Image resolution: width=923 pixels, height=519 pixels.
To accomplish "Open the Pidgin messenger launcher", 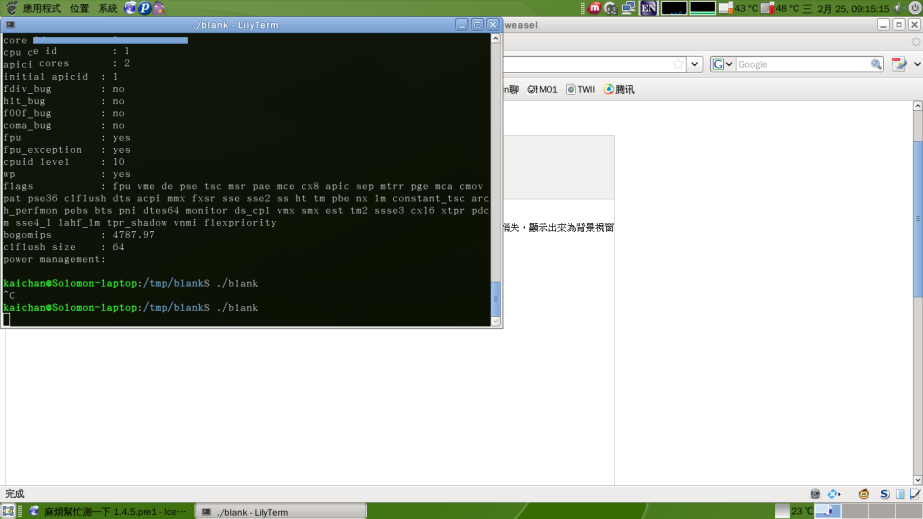I will pyautogui.click(x=158, y=8).
